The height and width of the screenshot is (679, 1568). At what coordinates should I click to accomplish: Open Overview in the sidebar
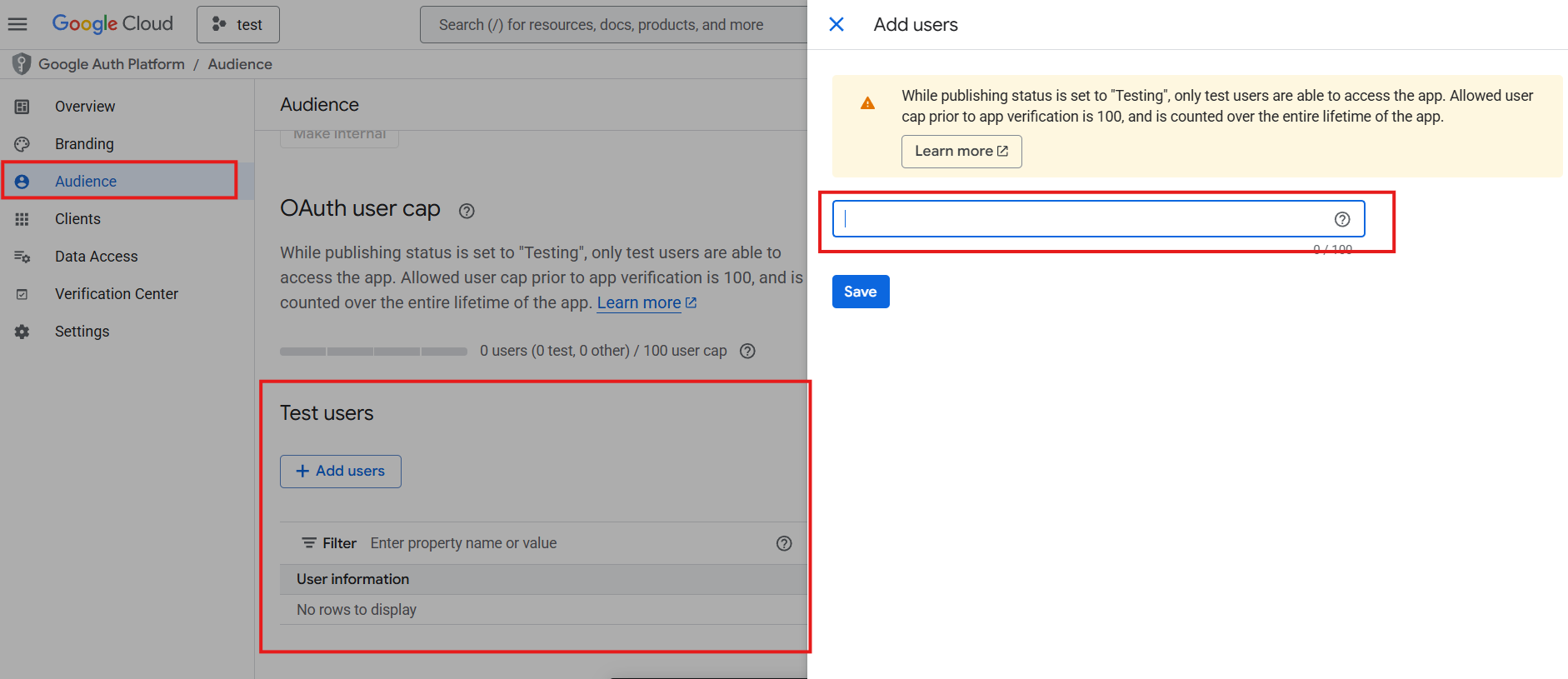85,107
